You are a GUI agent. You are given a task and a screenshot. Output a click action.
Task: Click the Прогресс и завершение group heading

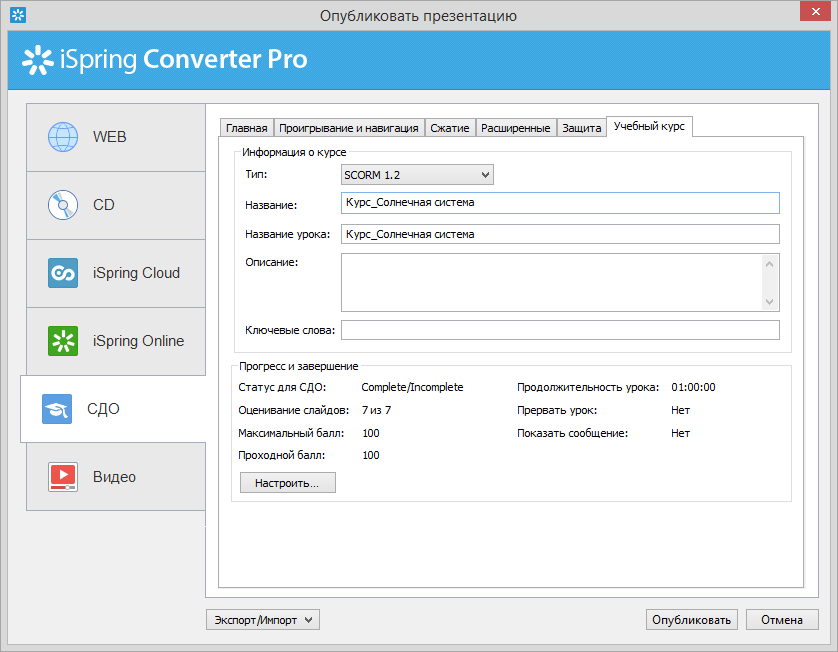coord(298,366)
